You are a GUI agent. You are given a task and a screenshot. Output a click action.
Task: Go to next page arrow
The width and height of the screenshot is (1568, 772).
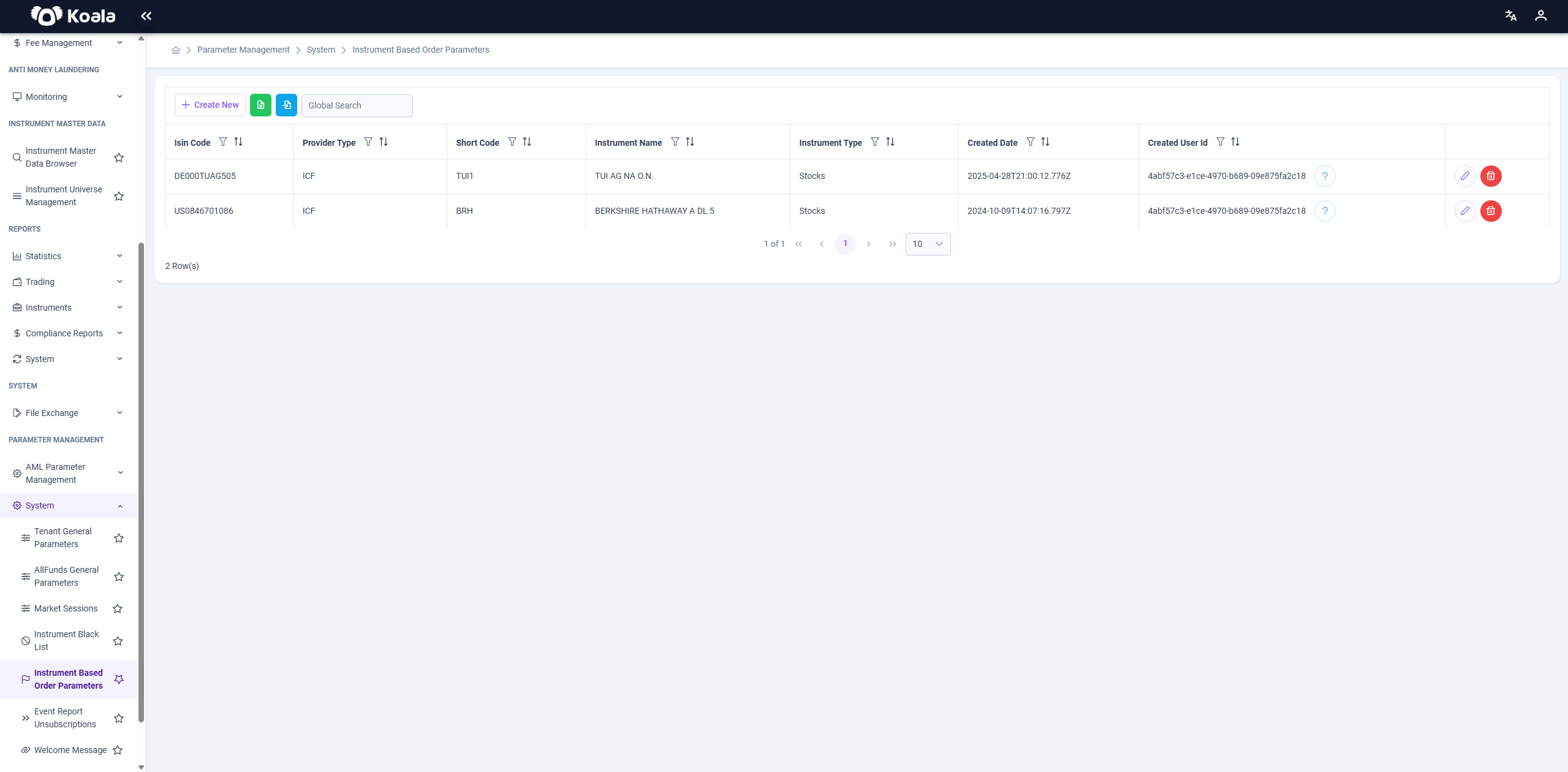868,244
